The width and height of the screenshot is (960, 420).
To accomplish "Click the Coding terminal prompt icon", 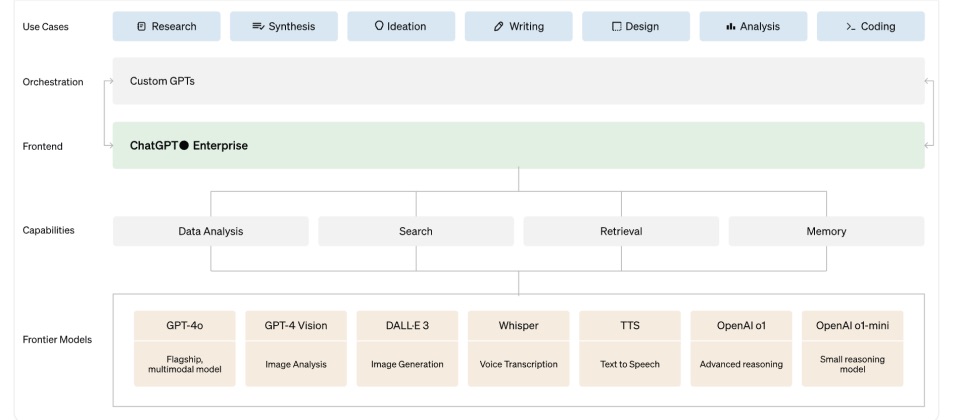I will 850,26.
